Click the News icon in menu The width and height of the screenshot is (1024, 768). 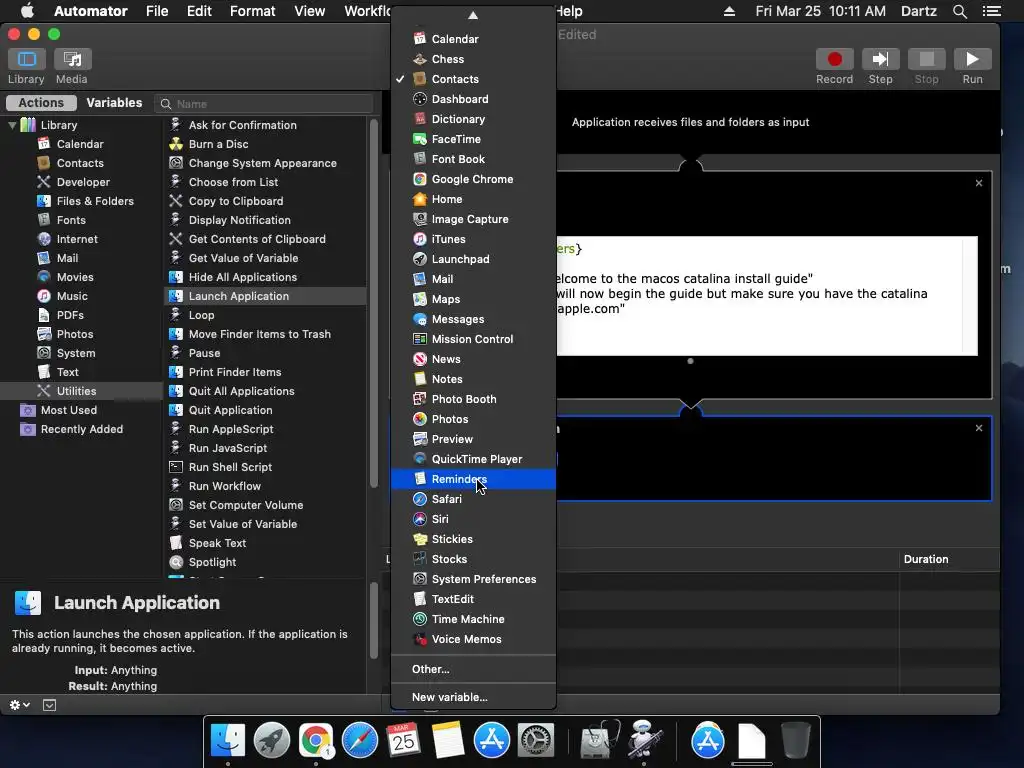pos(420,359)
